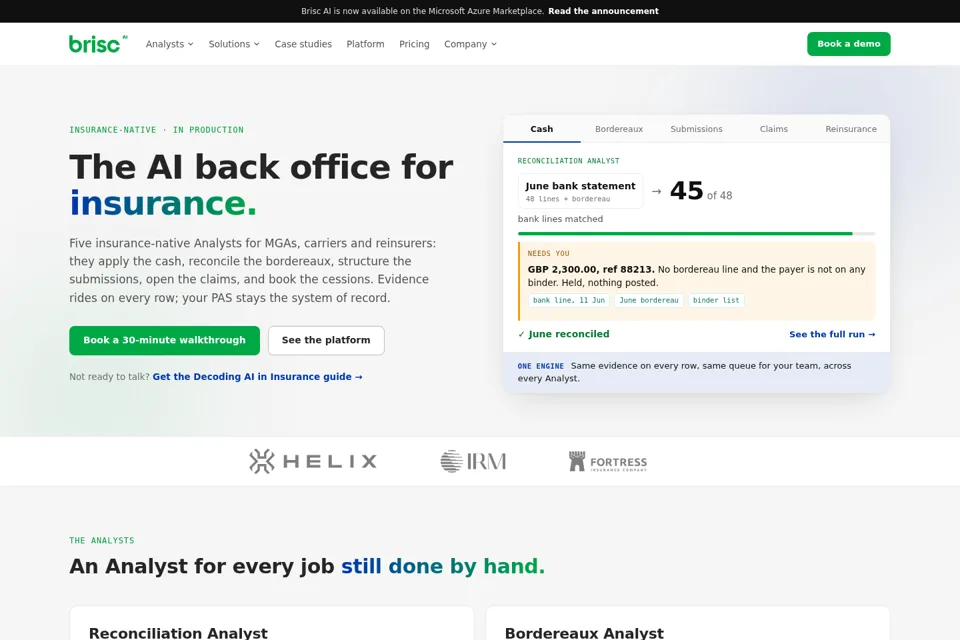The width and height of the screenshot is (960, 640).
Task: Switch to the Reinsurance tab
Action: point(851,129)
